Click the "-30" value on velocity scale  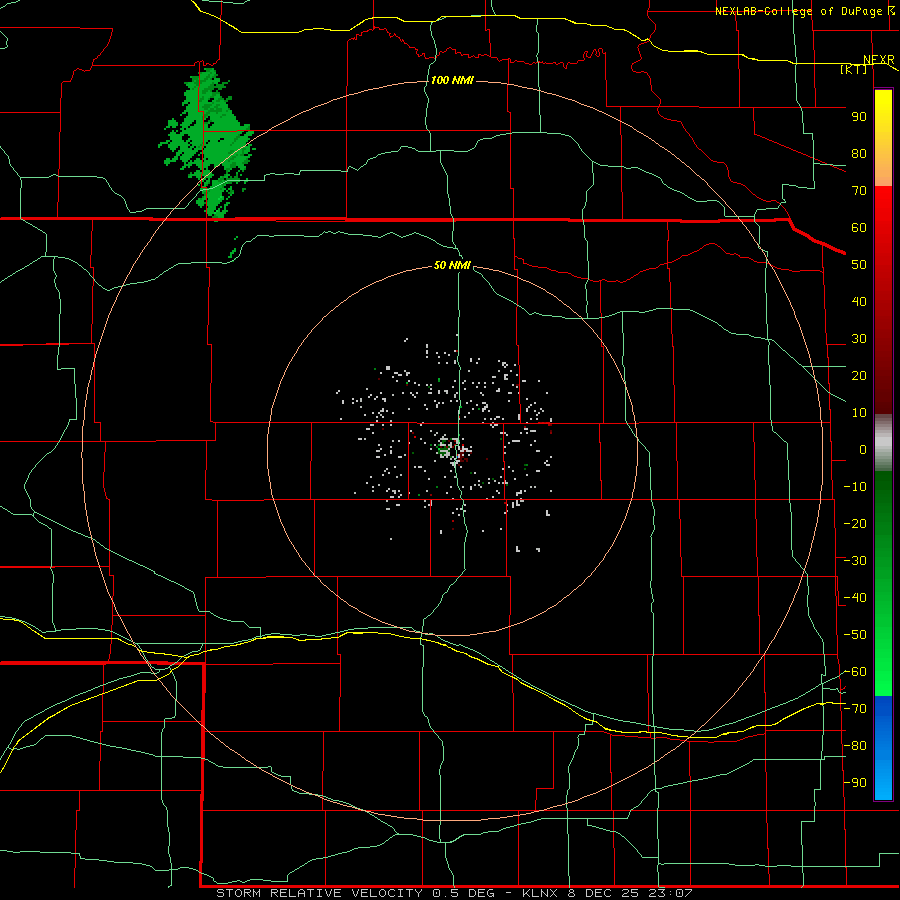855,561
